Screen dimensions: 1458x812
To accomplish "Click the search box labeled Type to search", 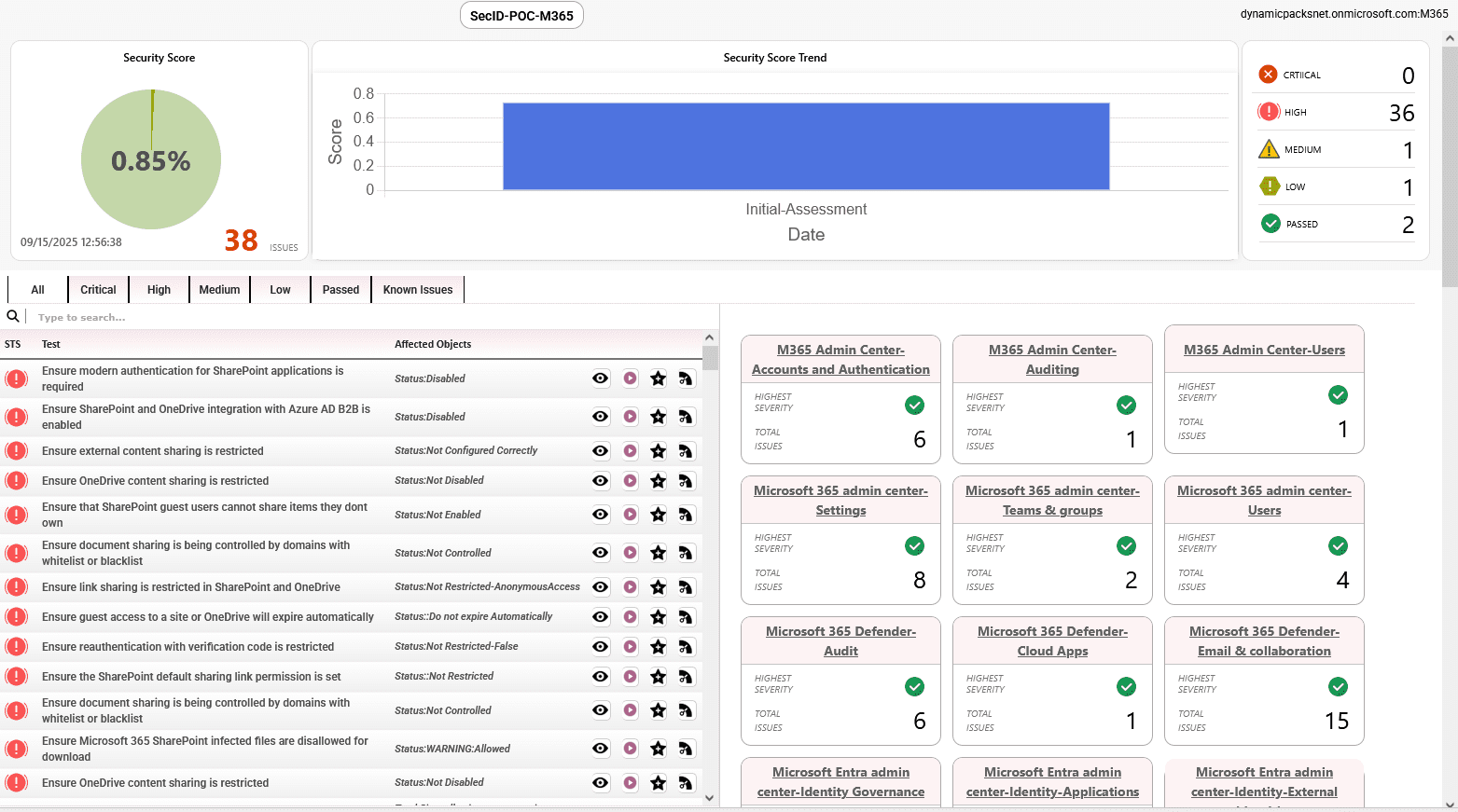I will (369, 317).
